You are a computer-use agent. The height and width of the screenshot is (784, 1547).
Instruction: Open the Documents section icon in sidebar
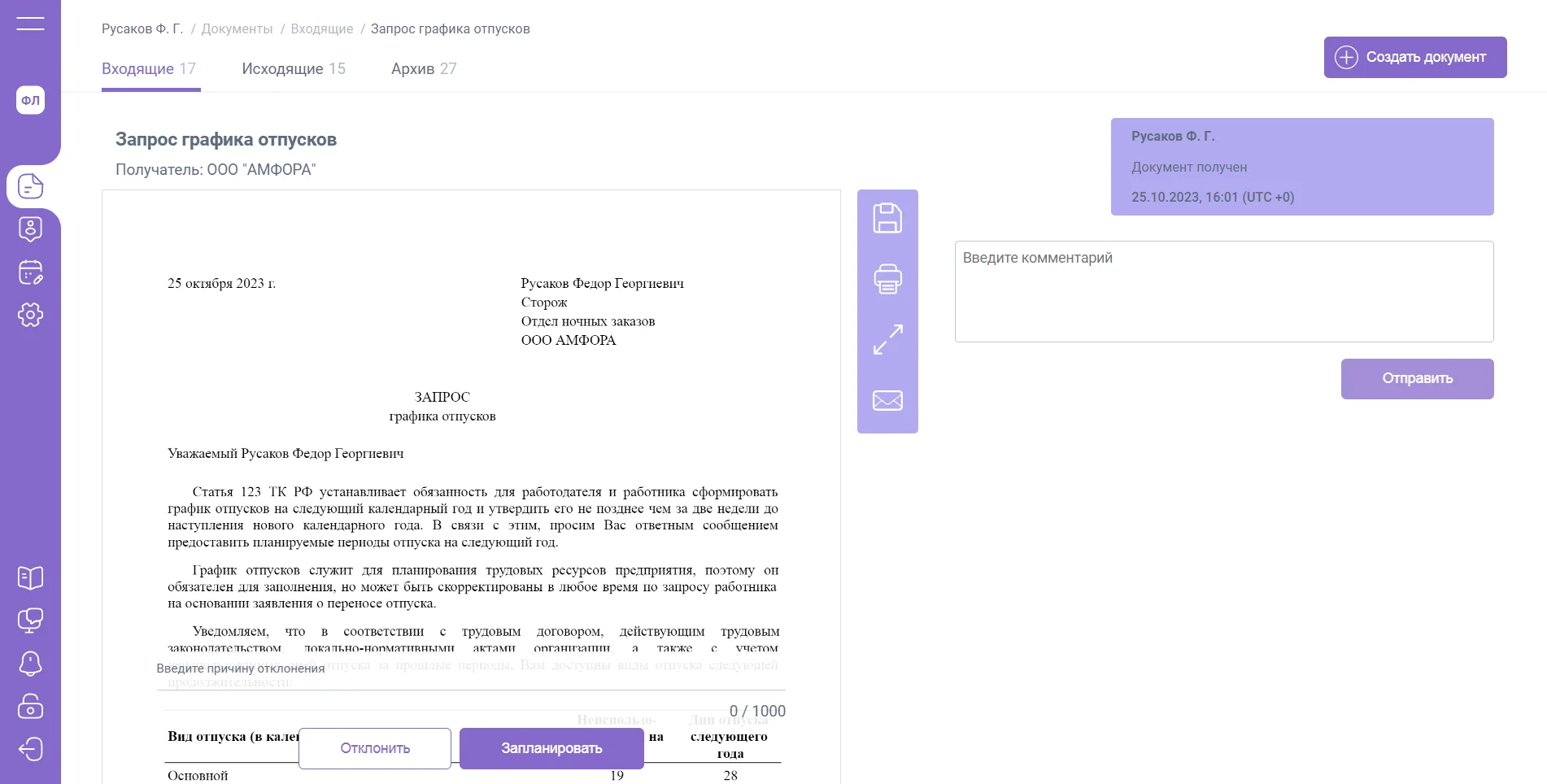coord(30,186)
